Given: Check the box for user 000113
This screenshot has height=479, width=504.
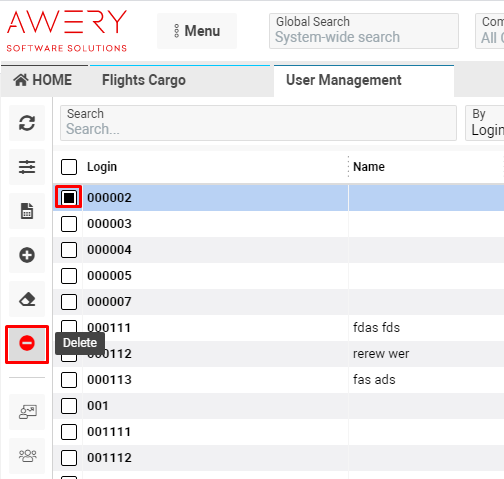Looking at the screenshot, I should pyautogui.click(x=69, y=380).
